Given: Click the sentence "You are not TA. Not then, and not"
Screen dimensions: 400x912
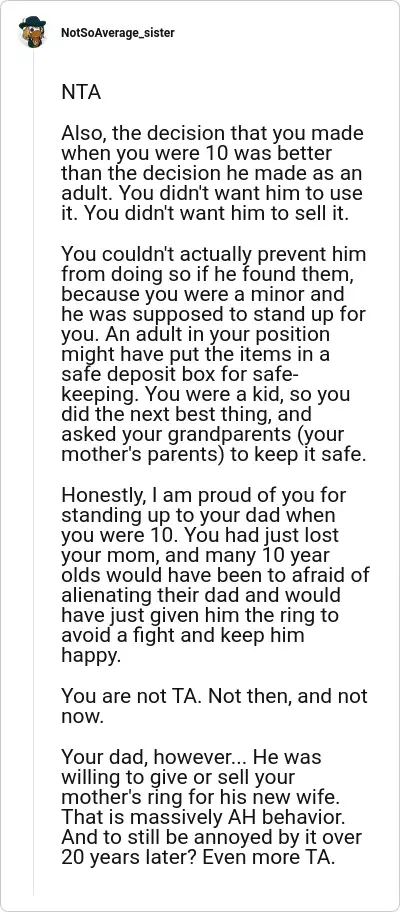Looking at the screenshot, I should pyautogui.click(x=214, y=697).
